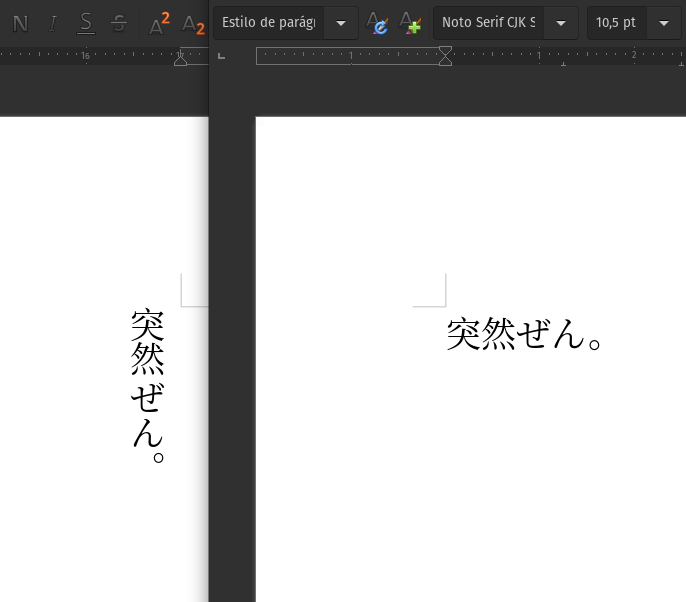Click the tab stop type selector in ruler corner

point(222,56)
